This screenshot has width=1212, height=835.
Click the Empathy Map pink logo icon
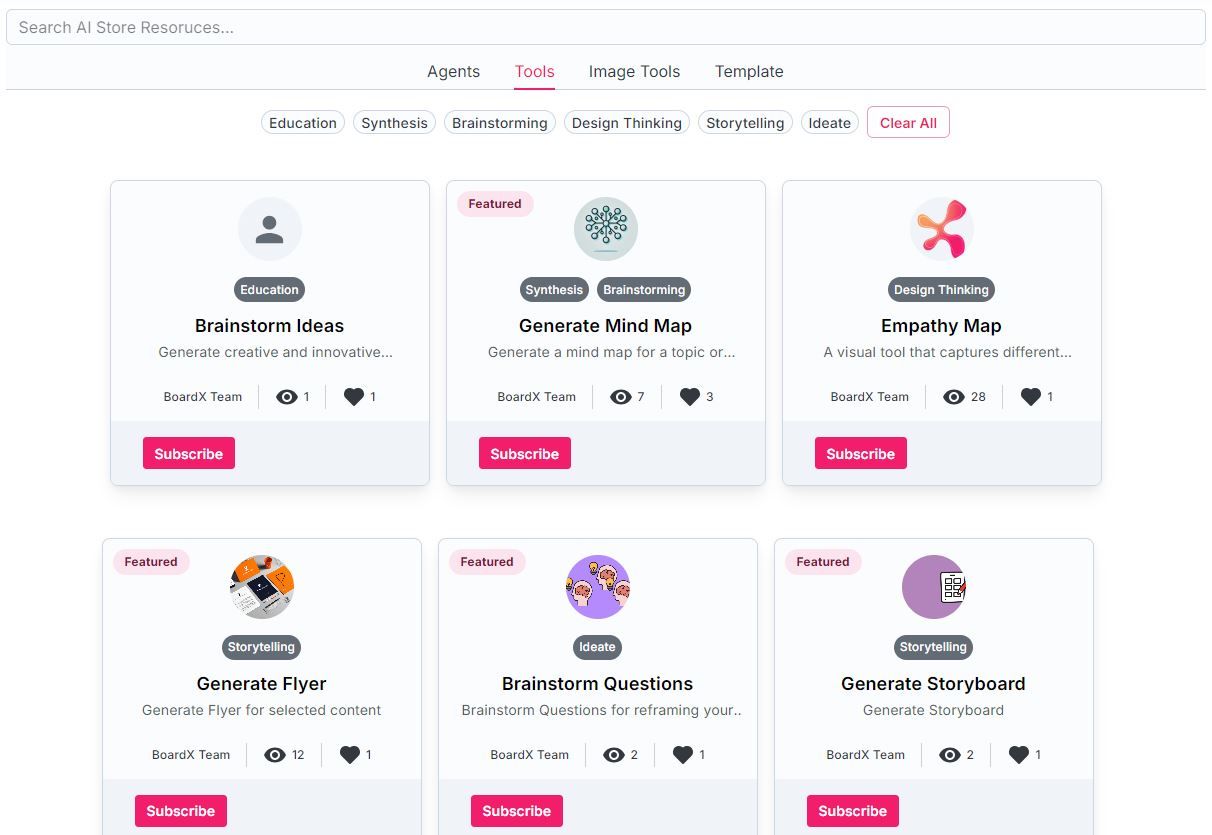point(942,229)
